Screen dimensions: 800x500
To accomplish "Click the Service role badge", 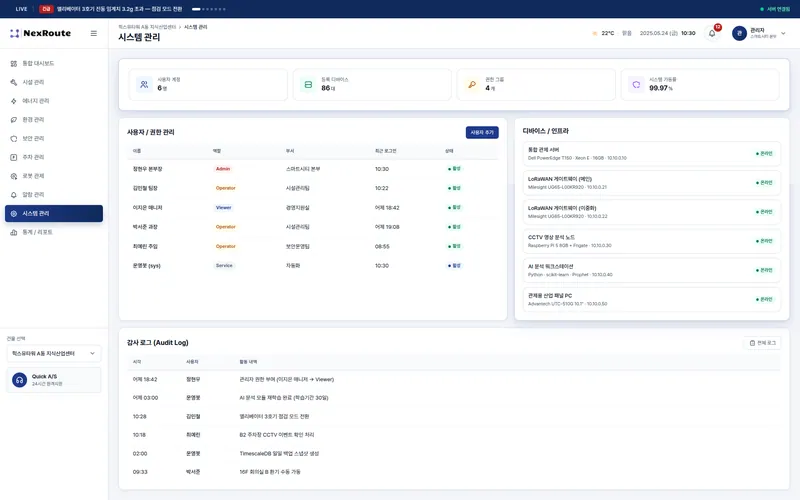I will tap(224, 266).
